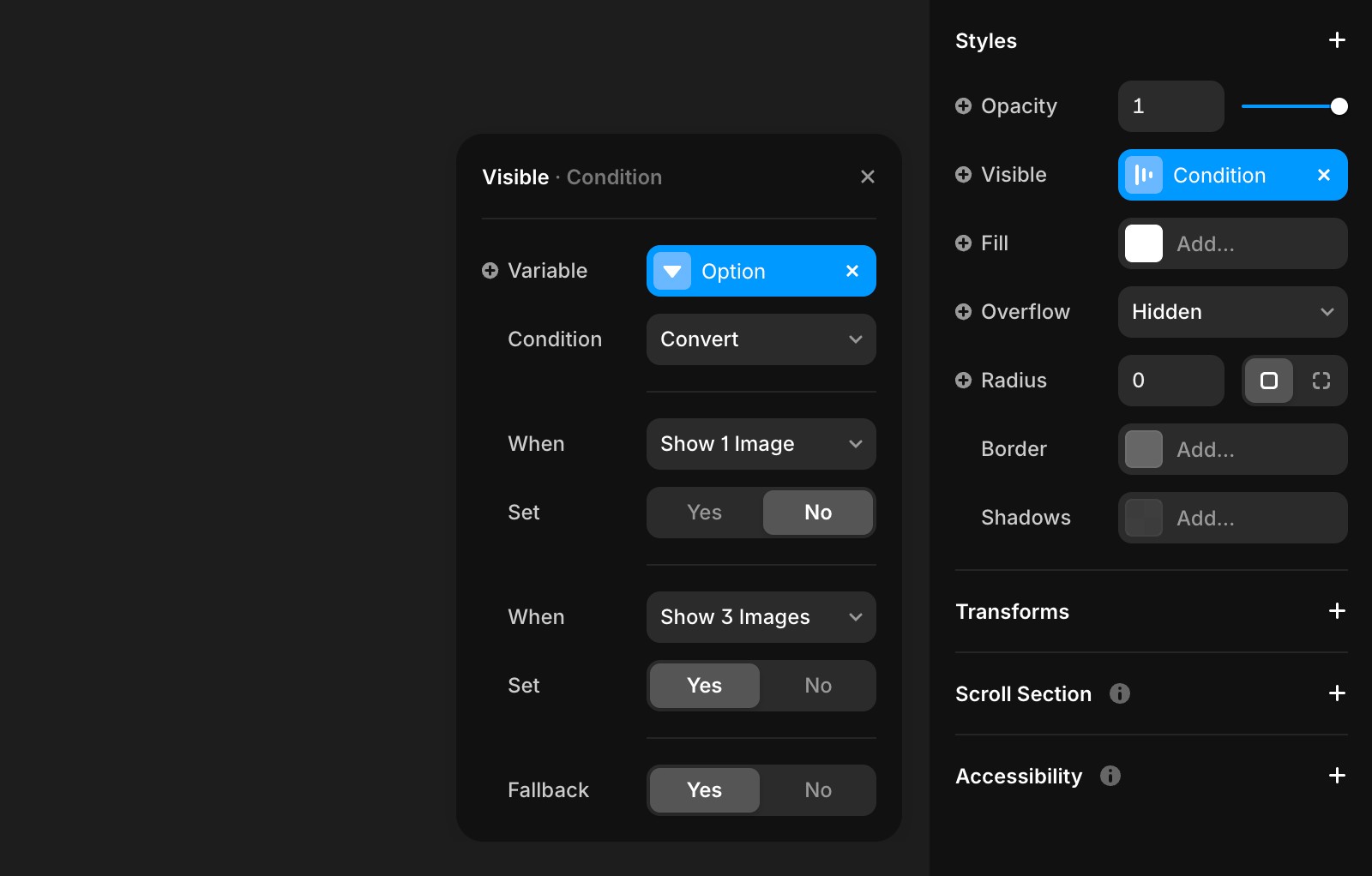Click the Fallback label
The image size is (1372, 876).
(x=548, y=790)
